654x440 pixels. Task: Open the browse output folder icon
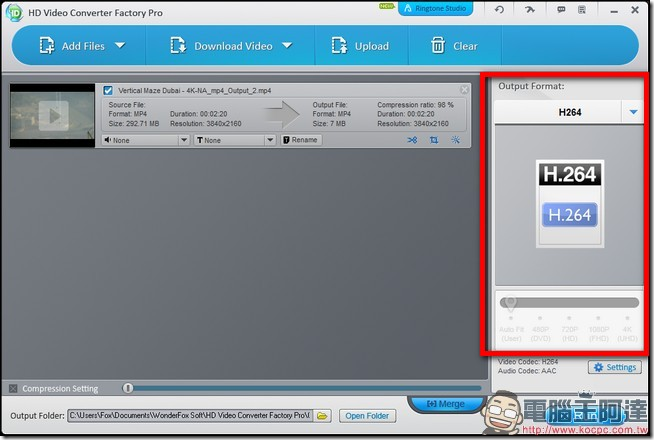pyautogui.click(x=323, y=415)
